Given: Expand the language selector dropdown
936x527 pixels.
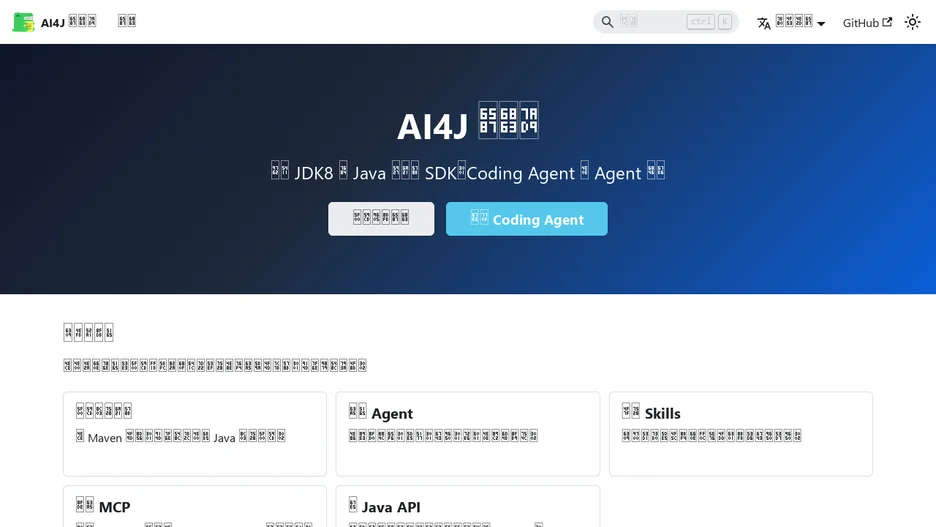Looking at the screenshot, I should click(x=791, y=23).
